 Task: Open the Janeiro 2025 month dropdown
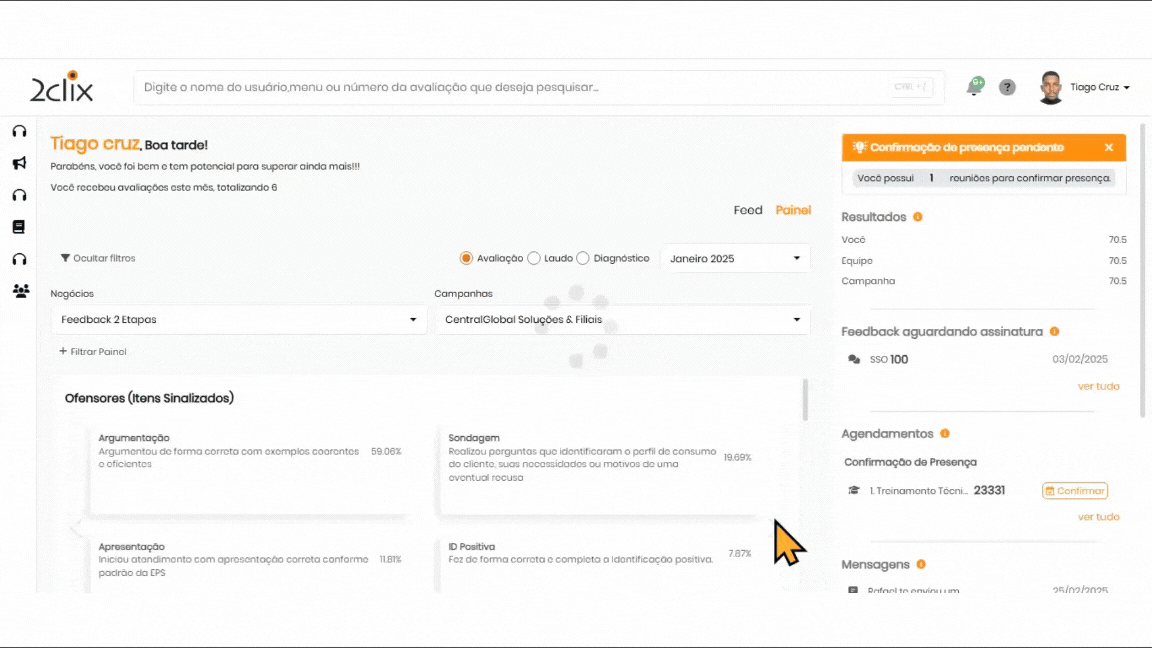coord(735,258)
